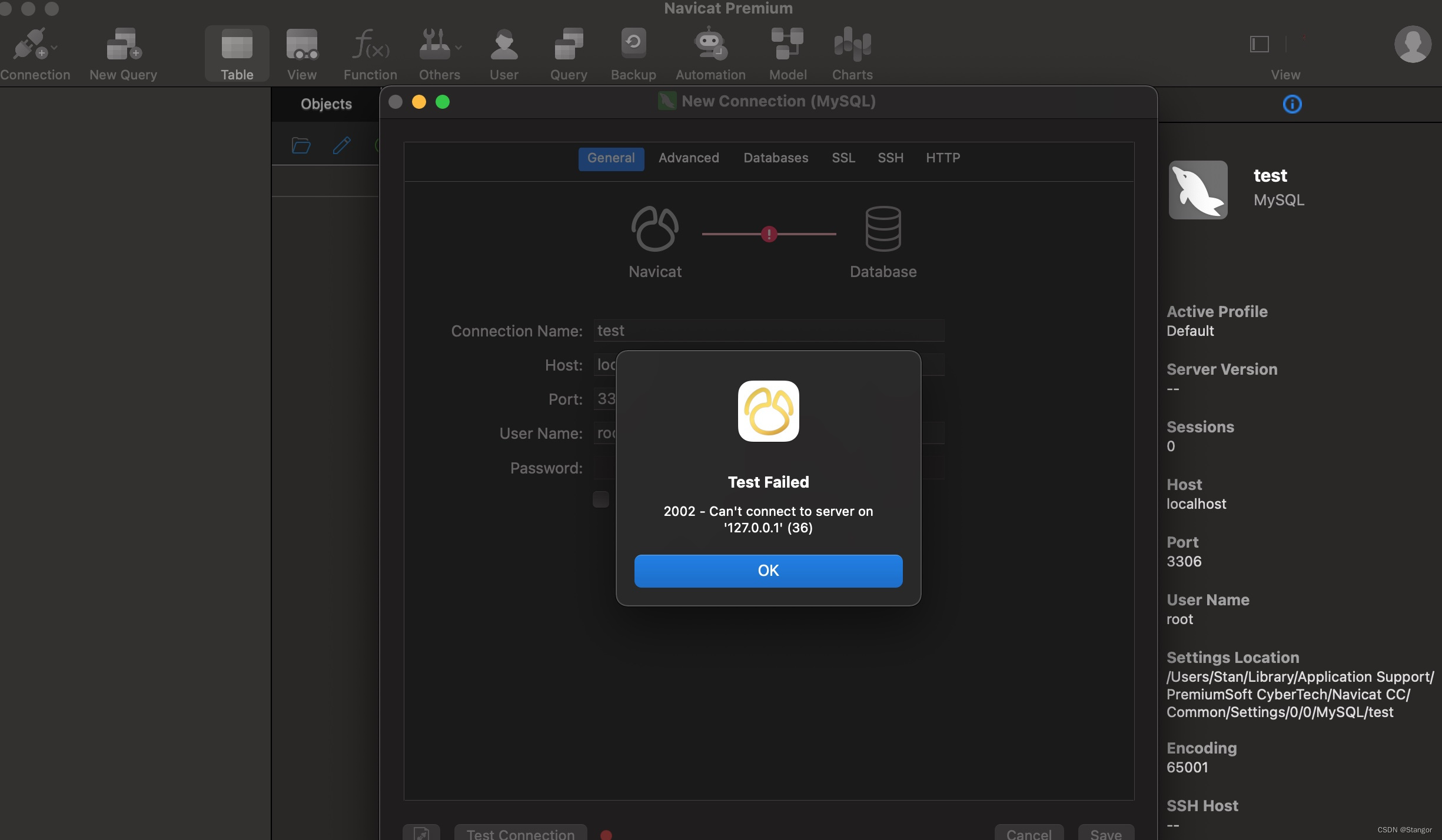Toggle the sidebar view layout icon
Image resolution: width=1442 pixels, height=840 pixels.
pyautogui.click(x=1259, y=44)
